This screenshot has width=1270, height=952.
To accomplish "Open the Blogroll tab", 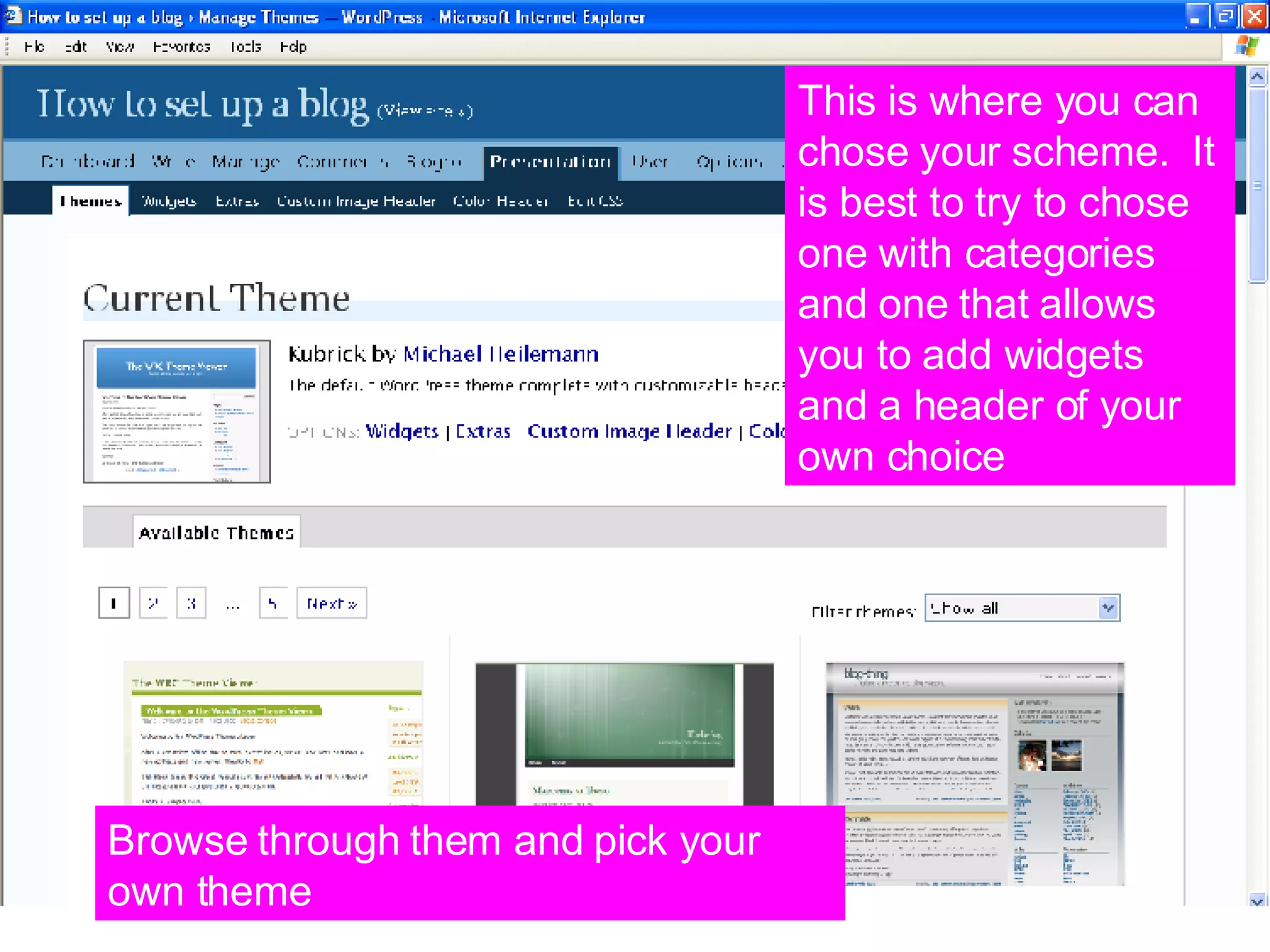I will [x=434, y=161].
